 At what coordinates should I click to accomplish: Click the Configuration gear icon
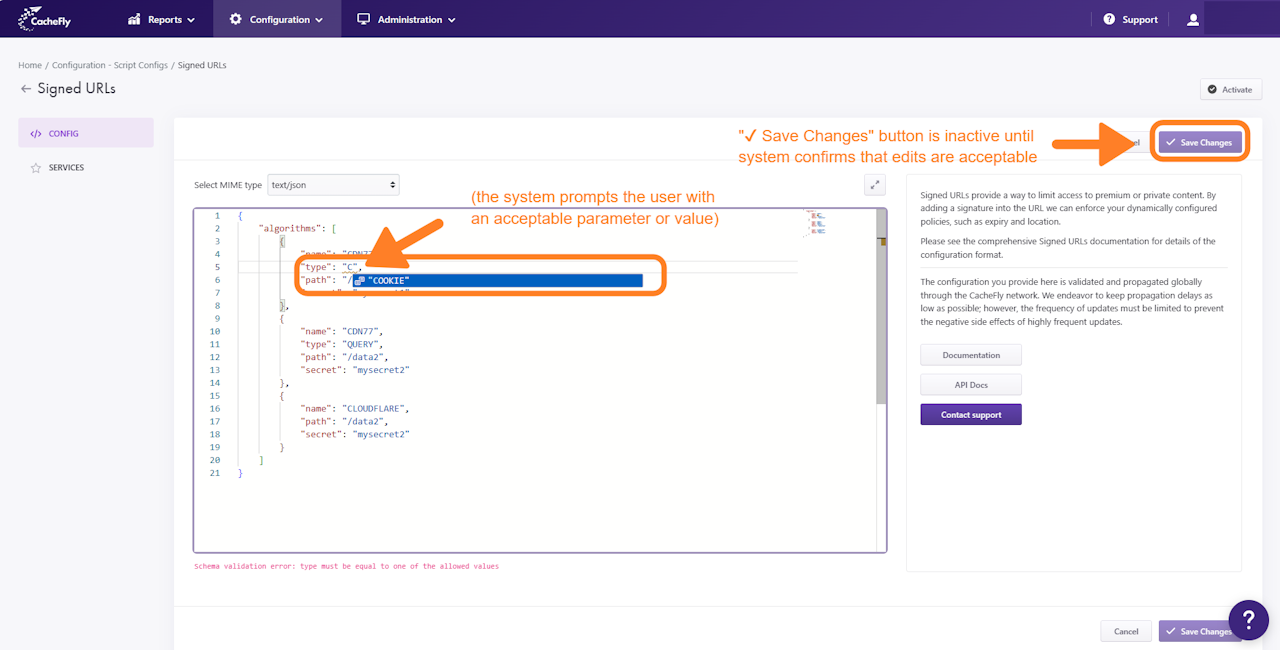235,19
